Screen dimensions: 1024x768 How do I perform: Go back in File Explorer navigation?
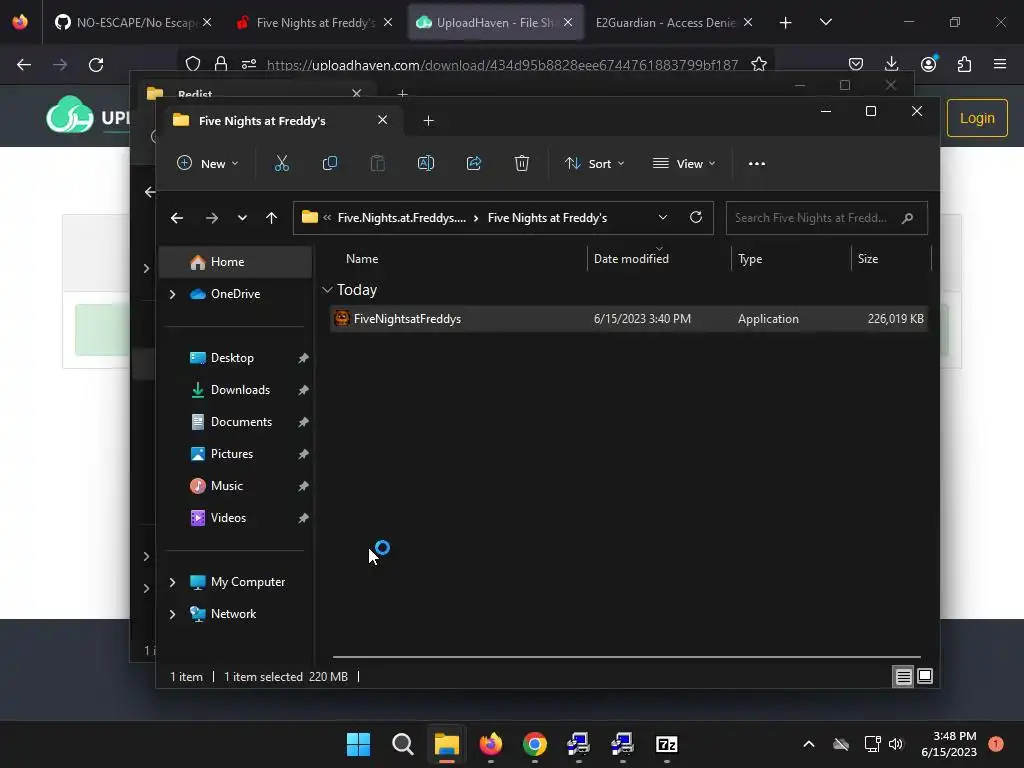click(x=177, y=218)
